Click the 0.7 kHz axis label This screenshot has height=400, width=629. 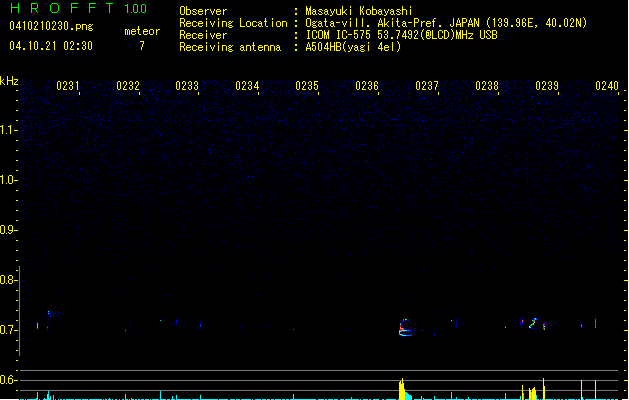tap(8, 330)
